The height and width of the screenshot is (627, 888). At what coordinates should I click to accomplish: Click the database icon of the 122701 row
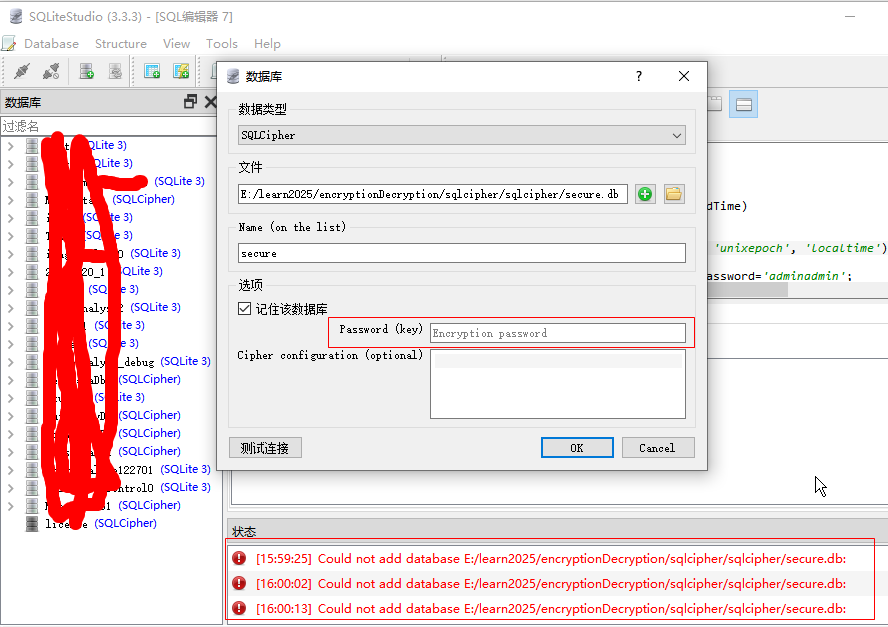(32, 470)
